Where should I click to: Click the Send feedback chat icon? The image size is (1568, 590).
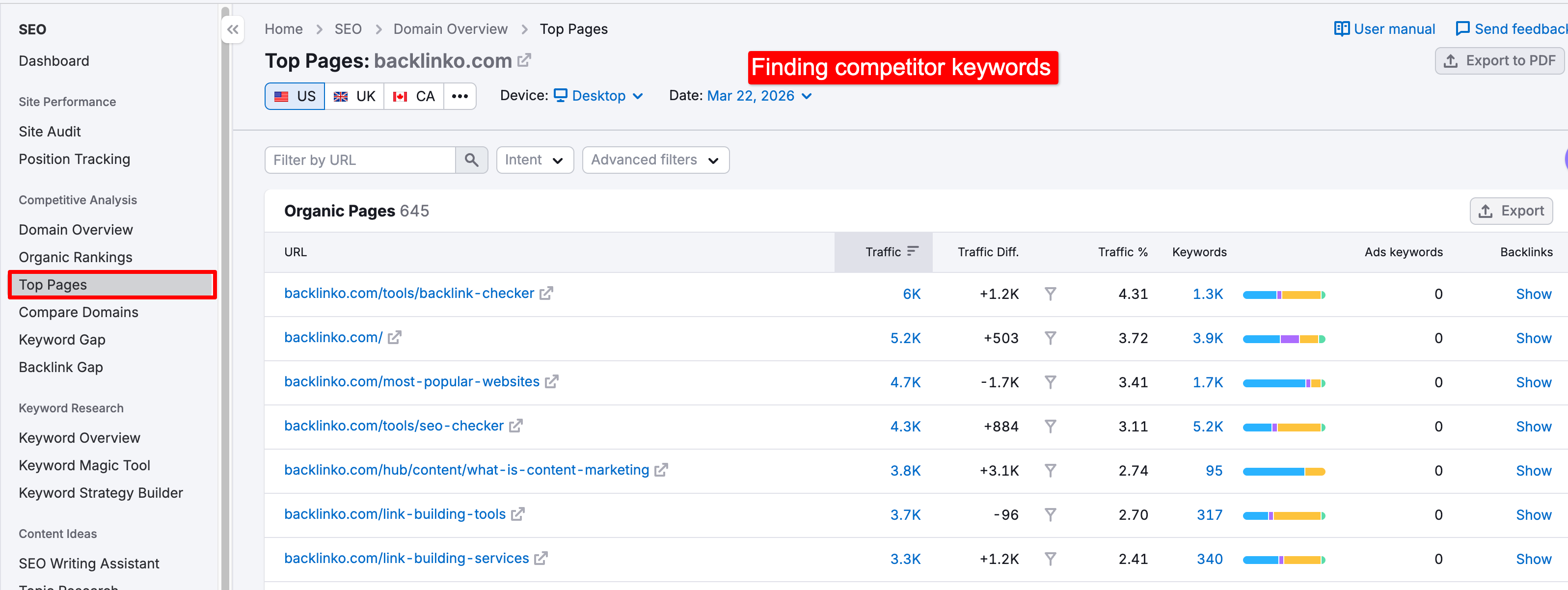coord(1462,29)
